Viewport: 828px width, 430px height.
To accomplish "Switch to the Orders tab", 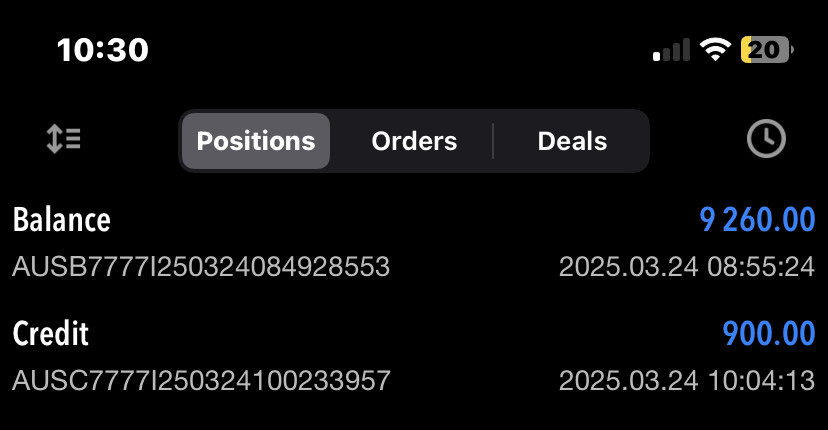I will click(x=414, y=141).
